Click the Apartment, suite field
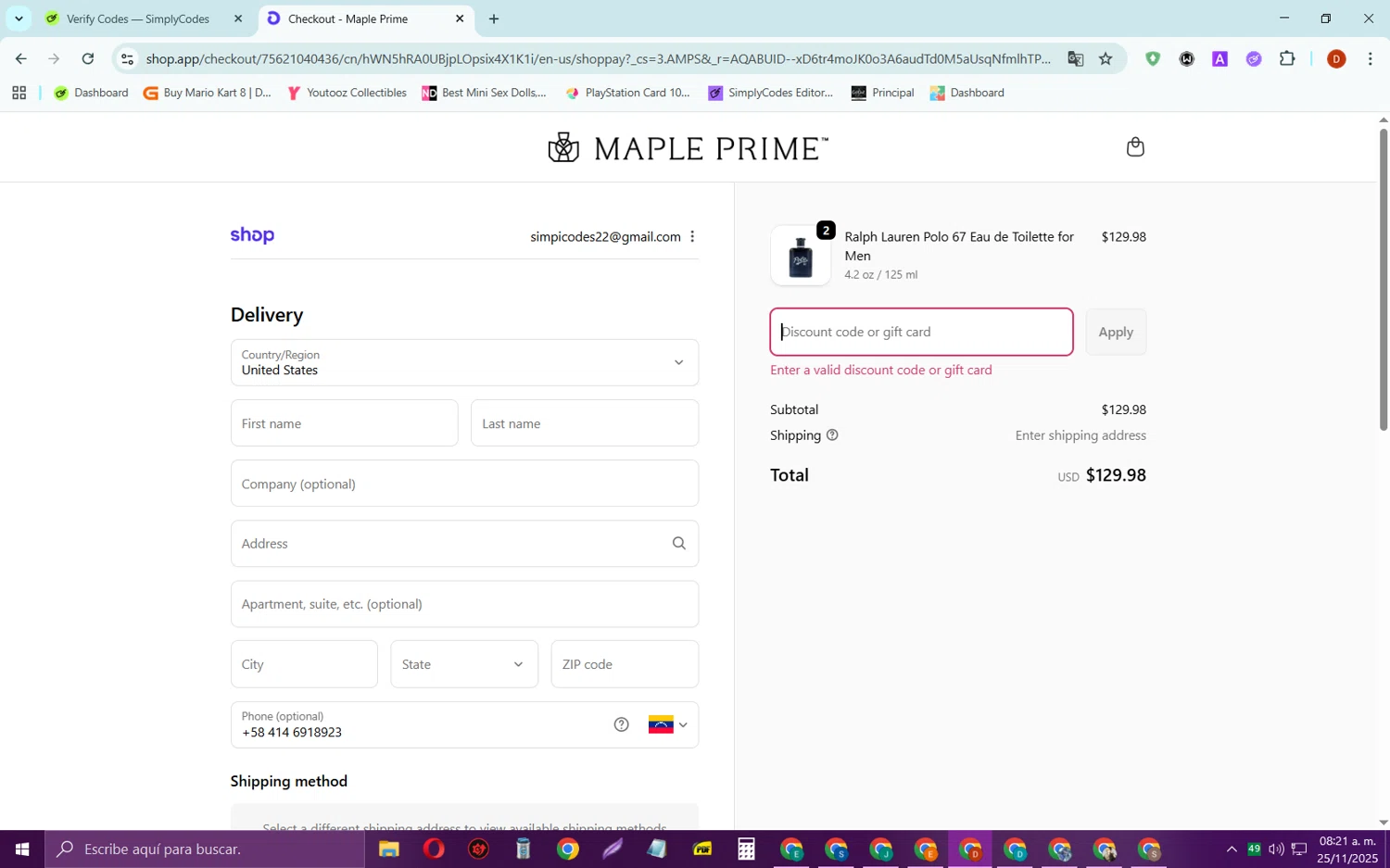Screen dimensions: 1390x868 click(464, 604)
